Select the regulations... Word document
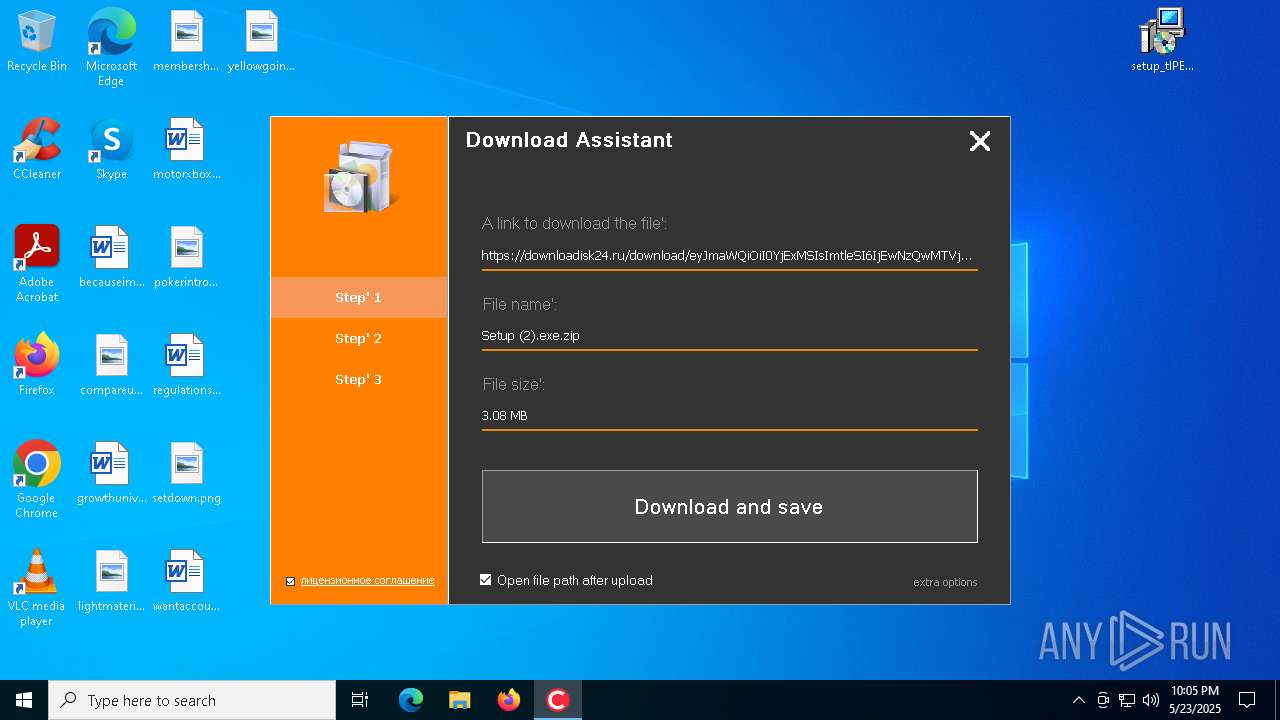The image size is (1280, 720). [x=186, y=365]
